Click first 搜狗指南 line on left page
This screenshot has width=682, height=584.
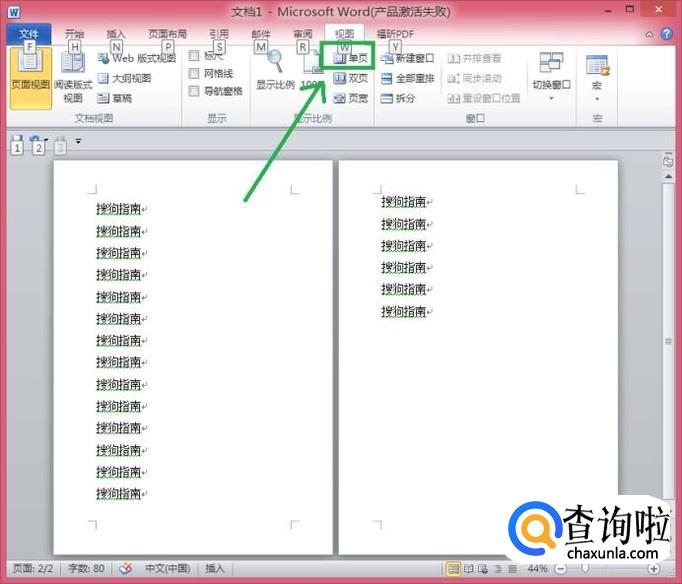tap(121, 209)
